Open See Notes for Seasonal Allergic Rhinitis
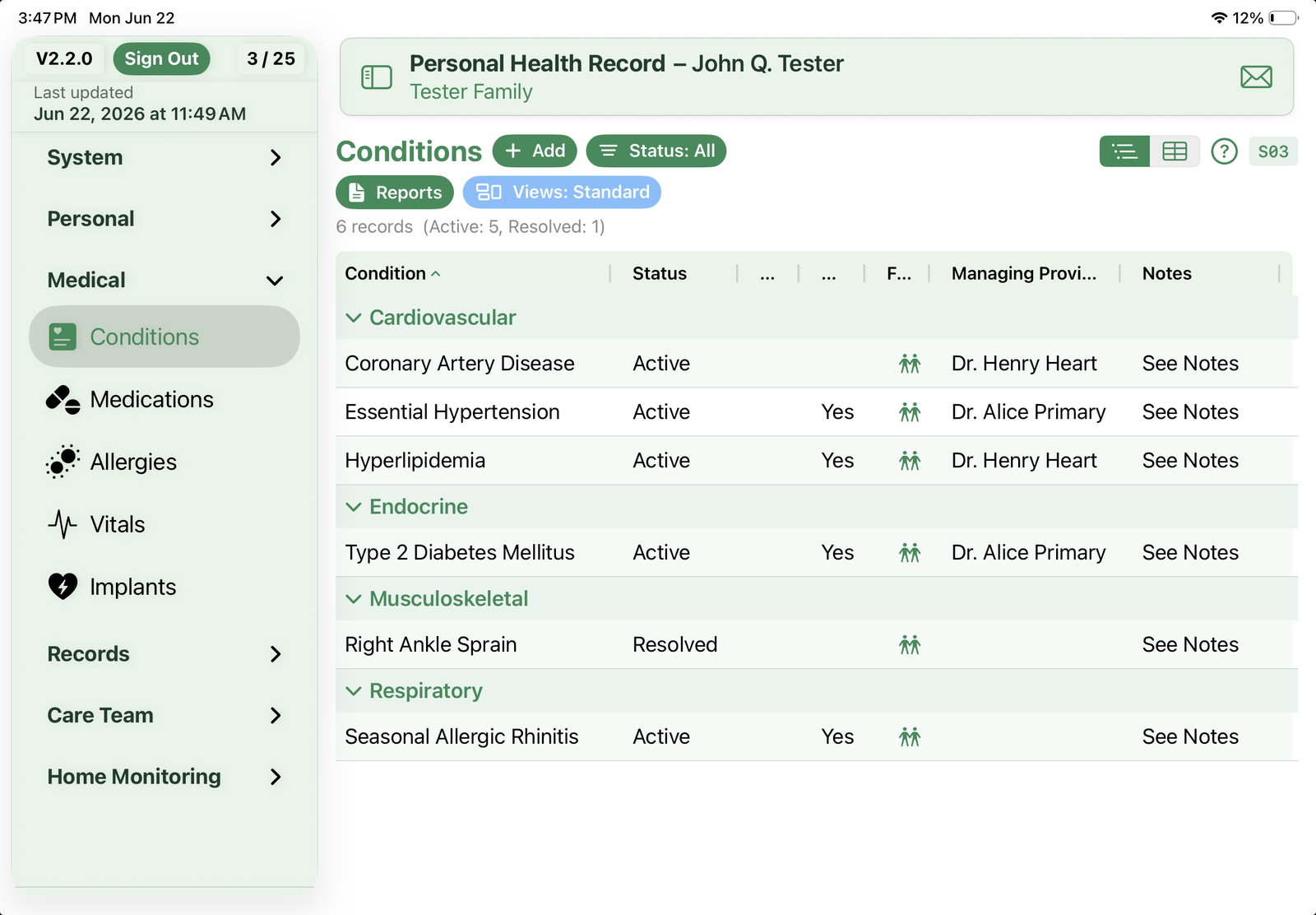This screenshot has width=1316, height=915. [1190, 737]
